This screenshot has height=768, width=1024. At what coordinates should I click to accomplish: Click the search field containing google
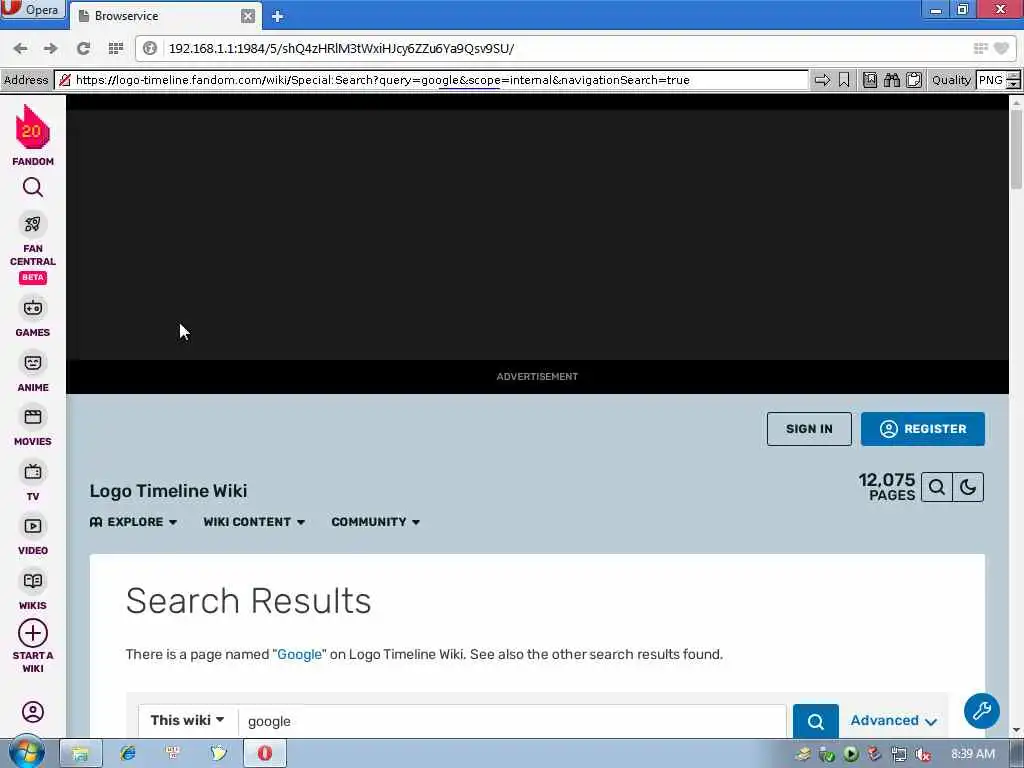pyautogui.click(x=512, y=721)
